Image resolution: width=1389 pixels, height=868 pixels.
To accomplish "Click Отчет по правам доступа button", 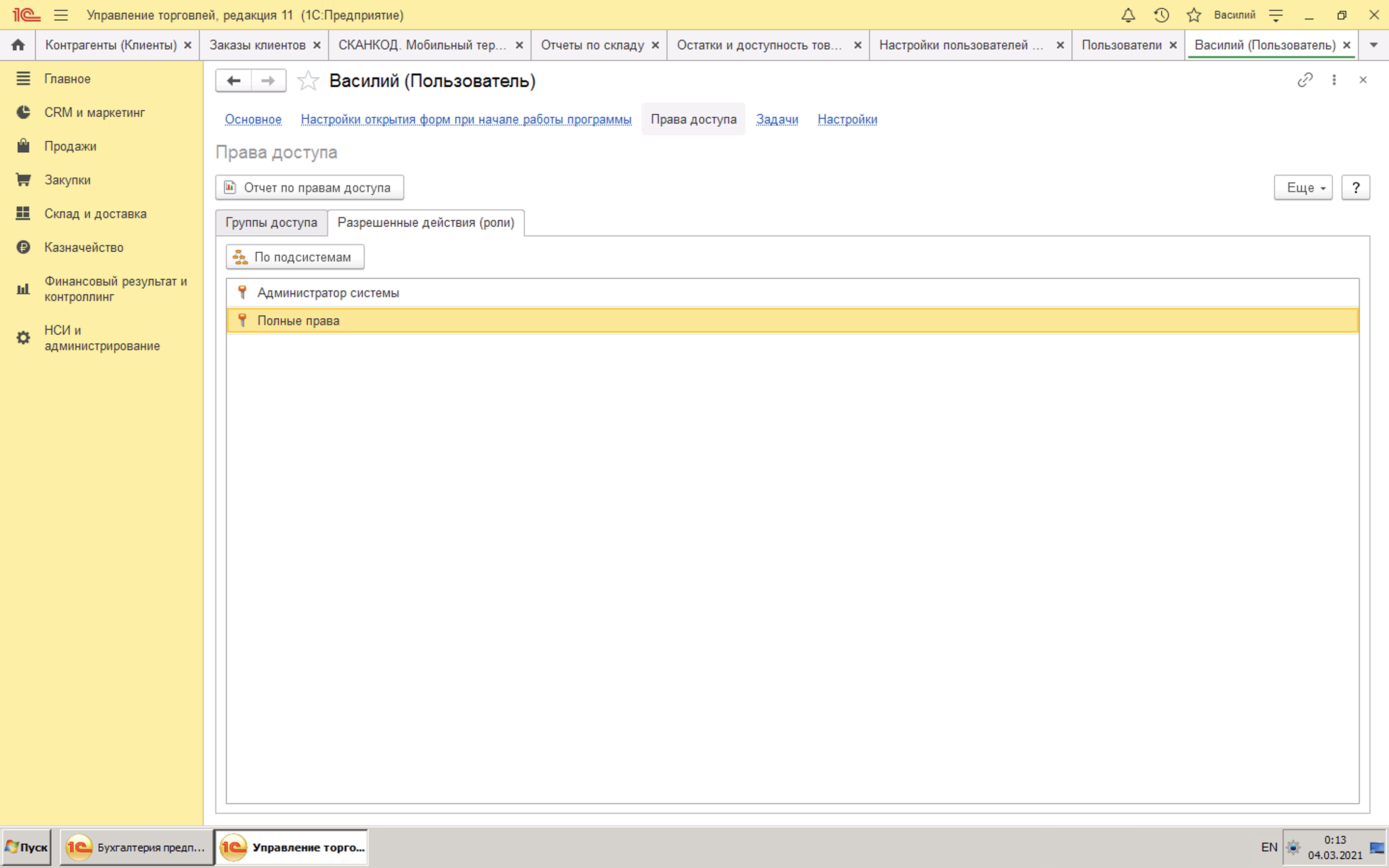I will tap(309, 188).
